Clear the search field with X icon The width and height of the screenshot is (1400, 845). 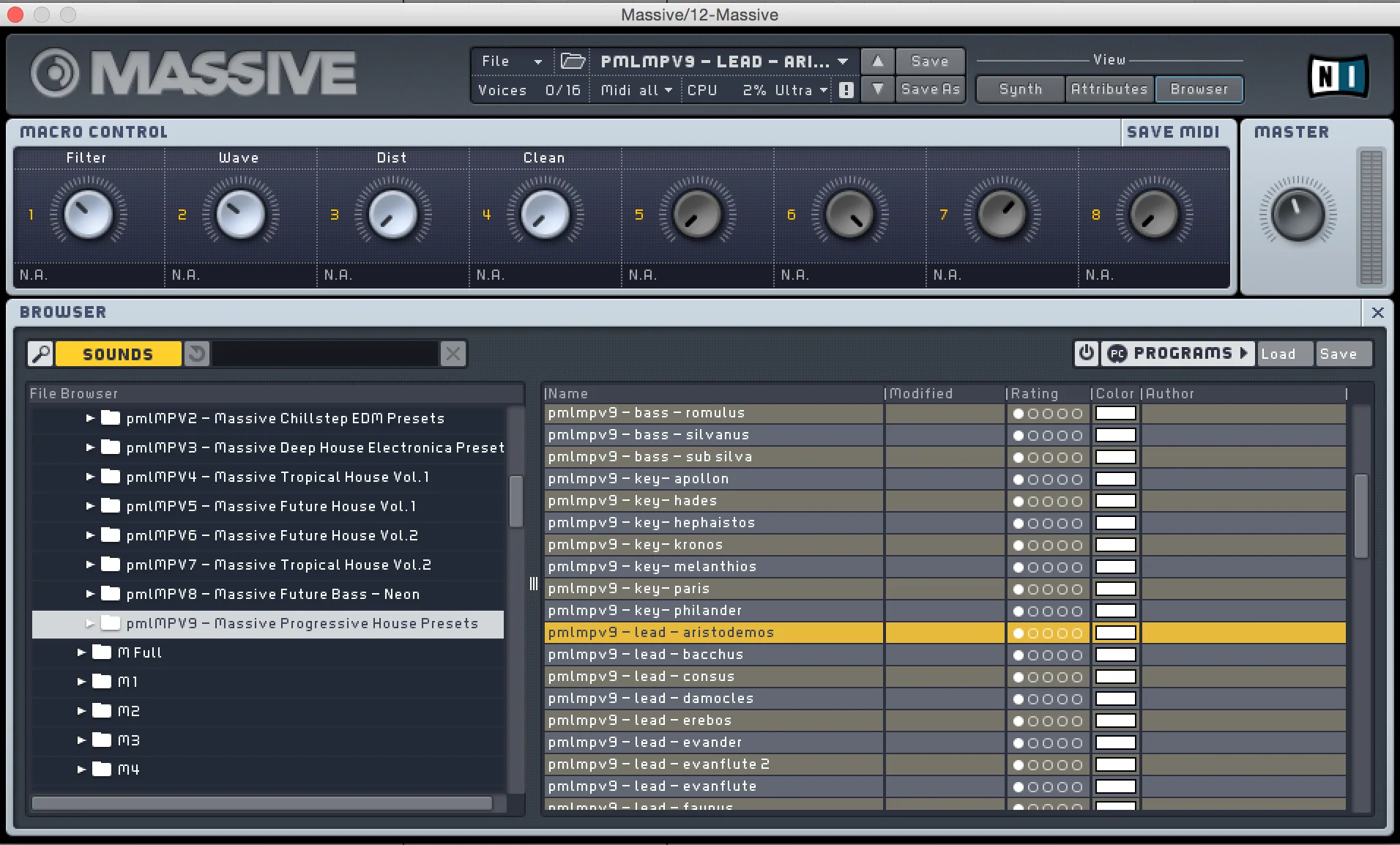click(x=453, y=354)
